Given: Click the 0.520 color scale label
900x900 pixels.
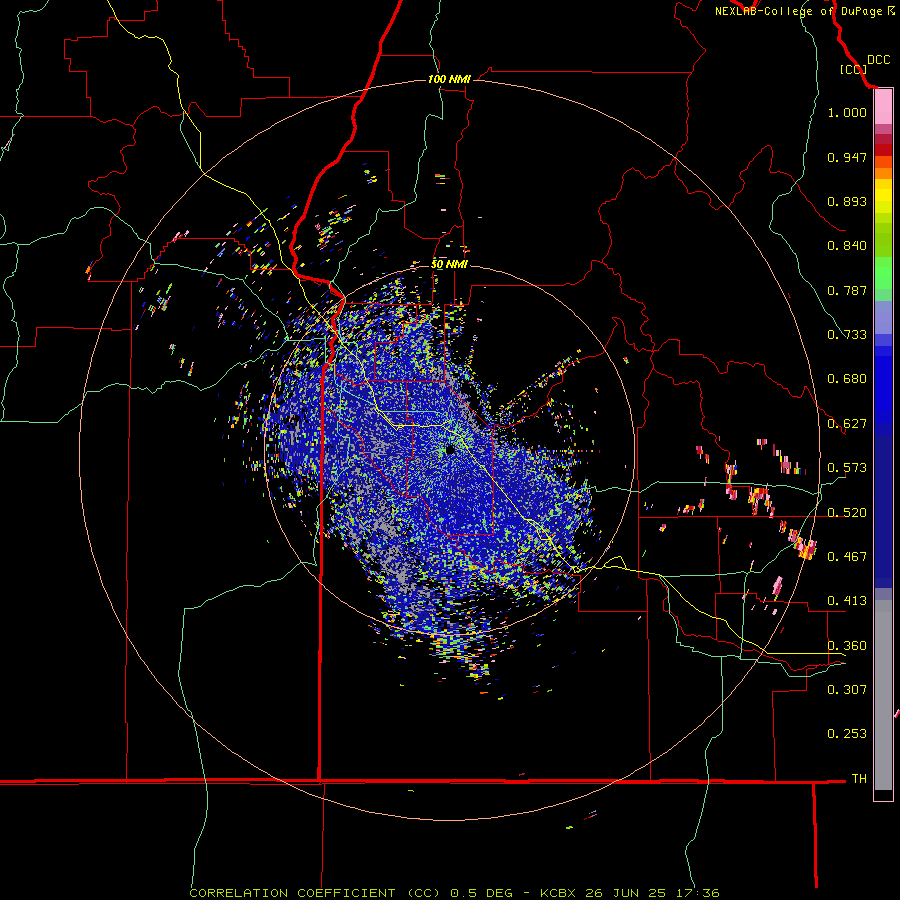Looking at the screenshot, I should [x=847, y=513].
